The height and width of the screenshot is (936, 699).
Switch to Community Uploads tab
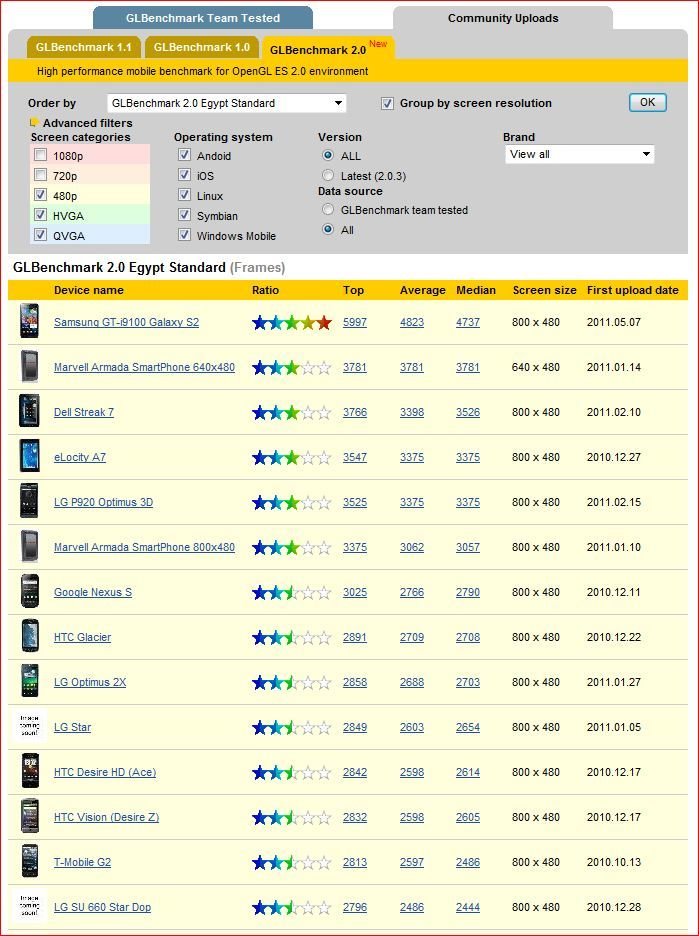click(x=503, y=18)
